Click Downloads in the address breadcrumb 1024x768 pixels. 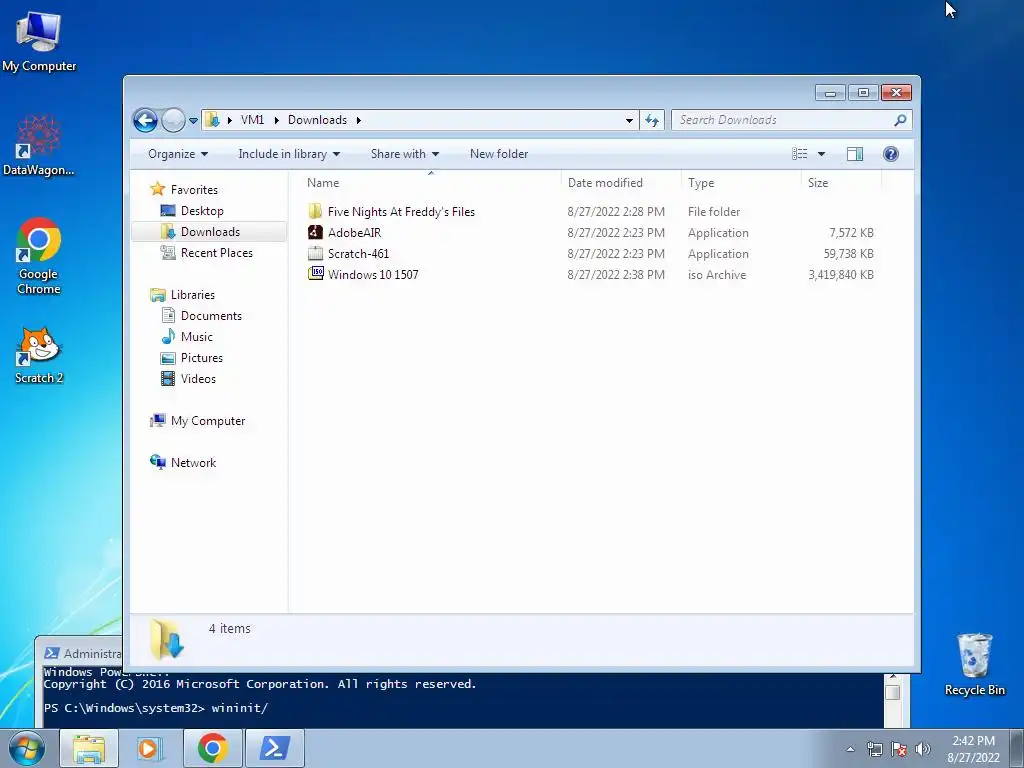tap(317, 120)
